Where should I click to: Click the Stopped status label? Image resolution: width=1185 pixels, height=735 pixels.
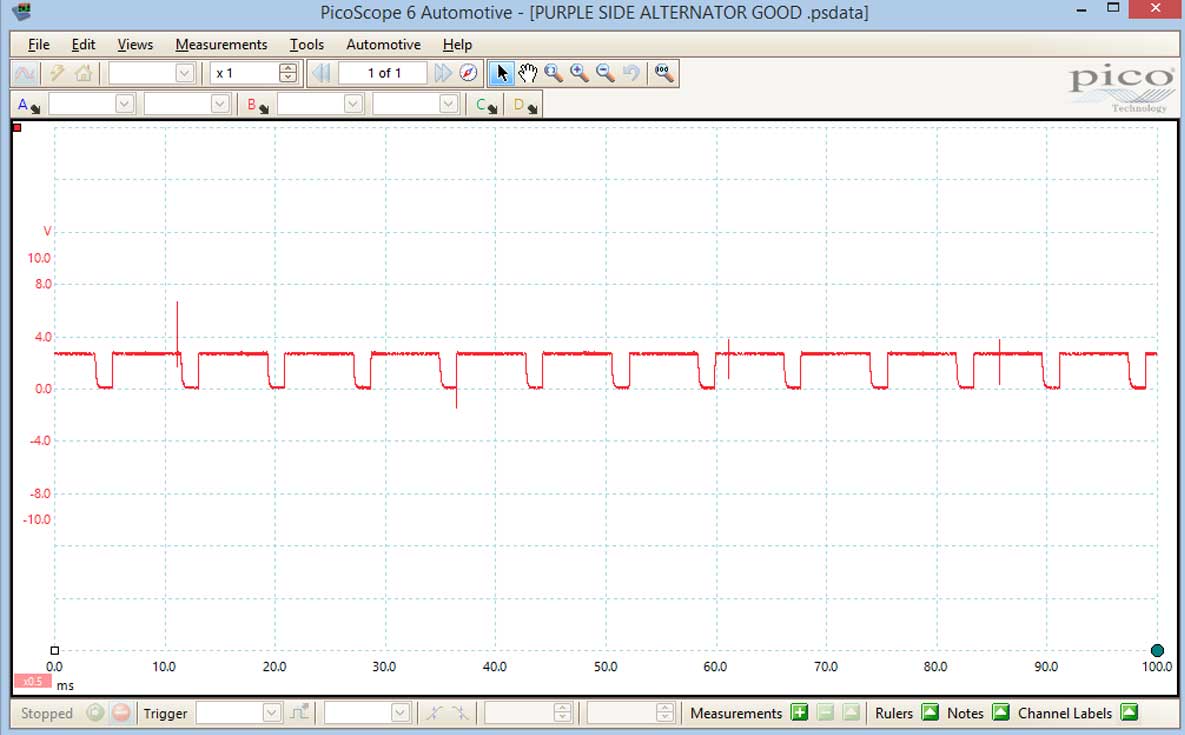47,713
